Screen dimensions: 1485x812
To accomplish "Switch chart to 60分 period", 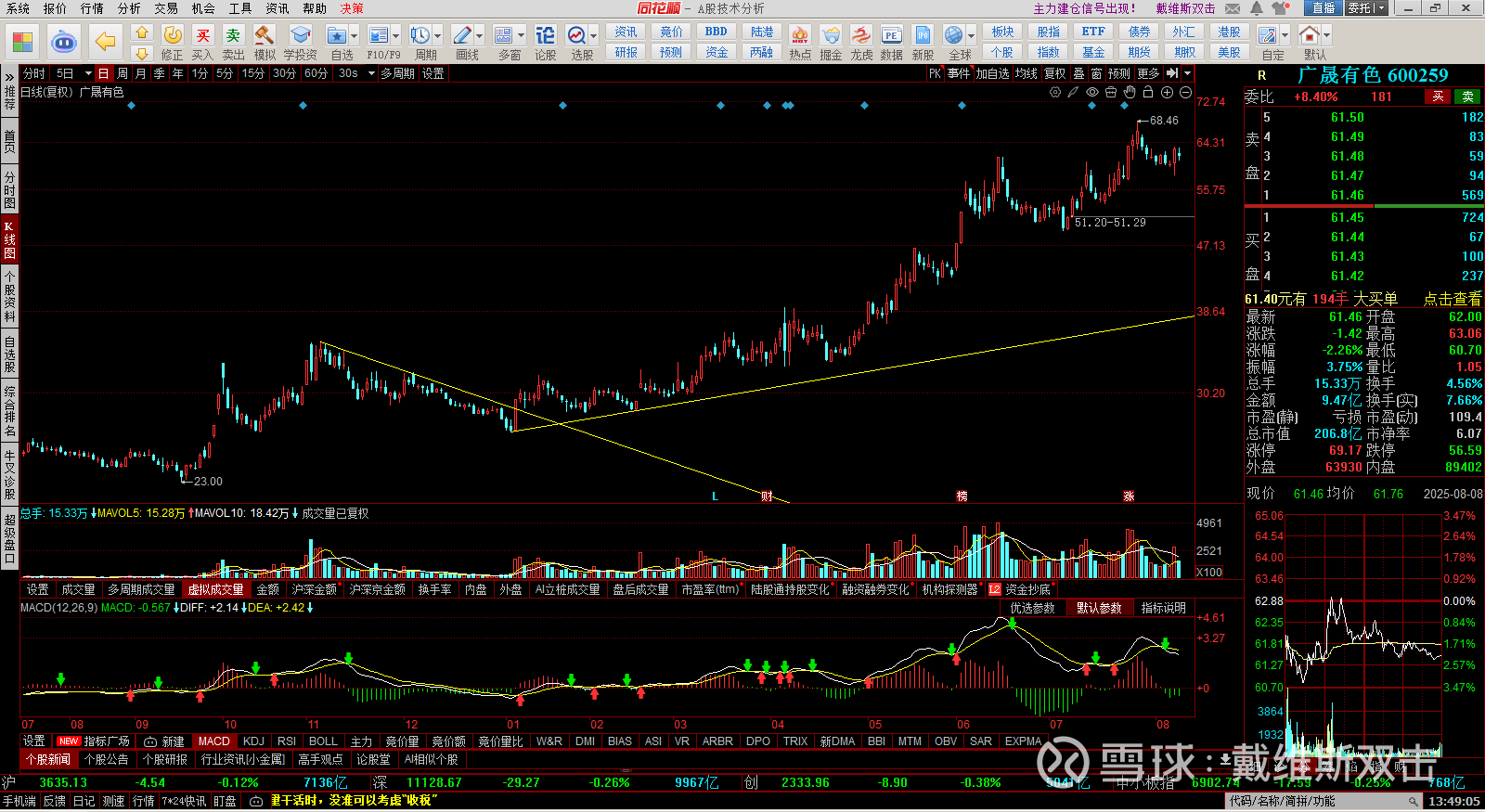I will 316,73.
